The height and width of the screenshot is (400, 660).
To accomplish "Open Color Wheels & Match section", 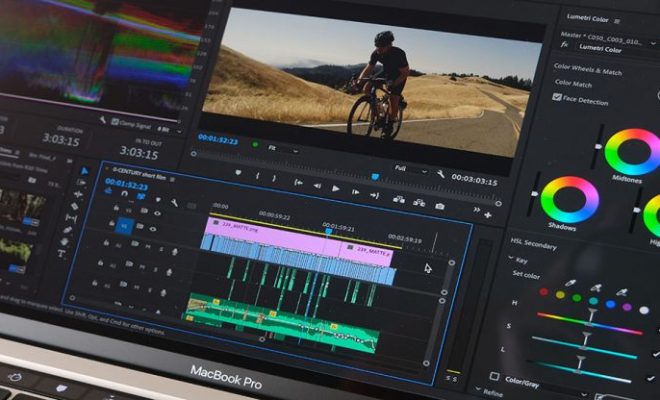I will click(x=588, y=69).
